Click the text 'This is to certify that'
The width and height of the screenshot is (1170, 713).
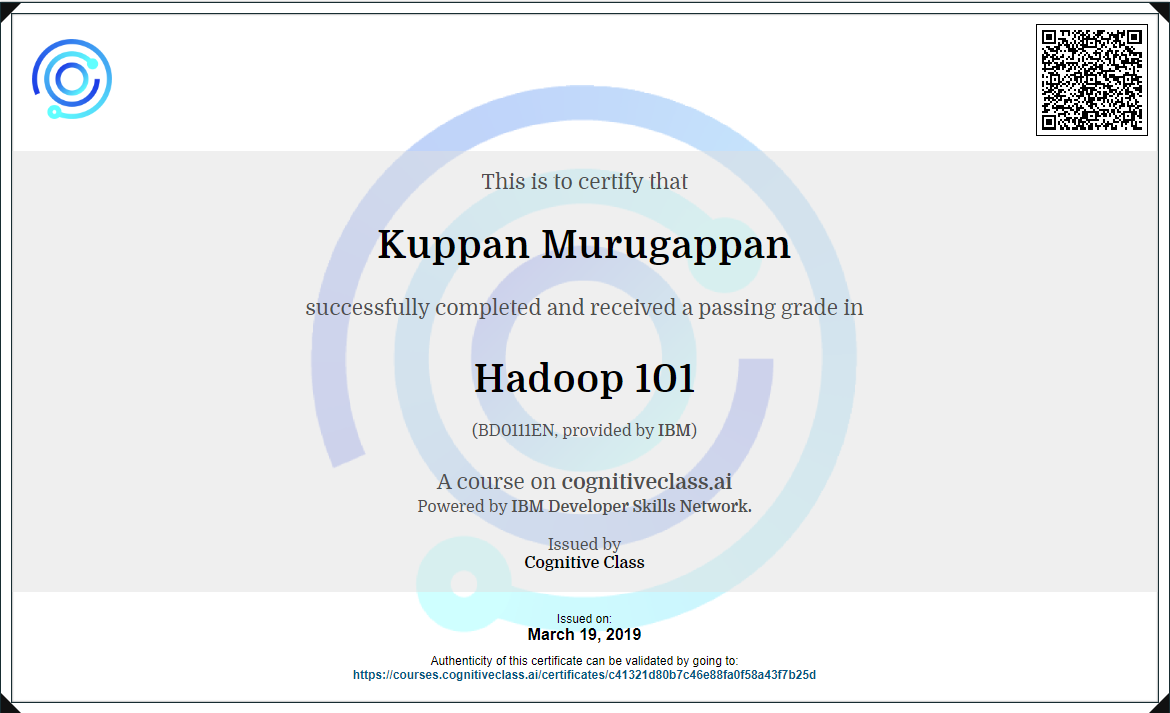coord(584,181)
